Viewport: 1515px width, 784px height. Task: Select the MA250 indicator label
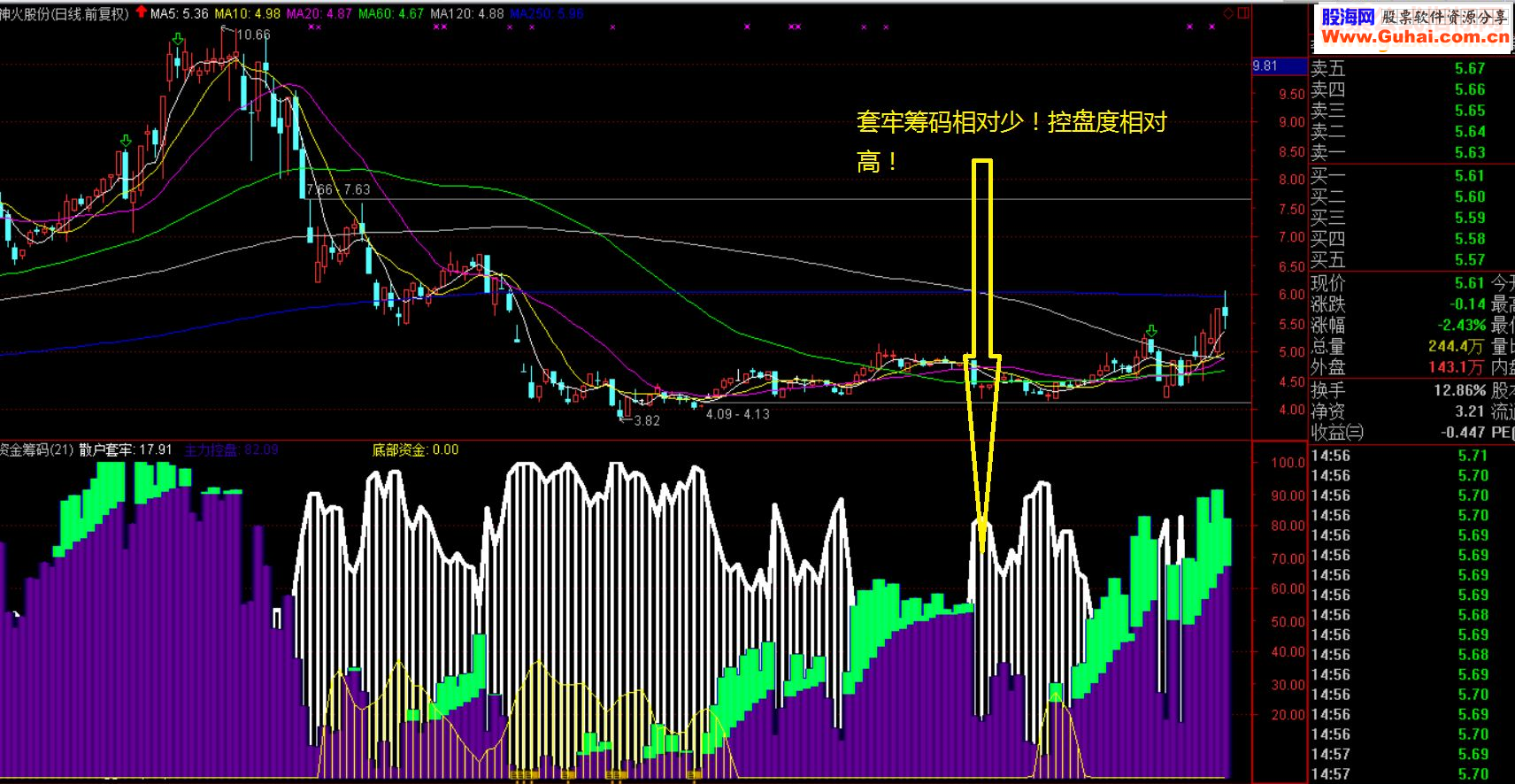click(546, 13)
